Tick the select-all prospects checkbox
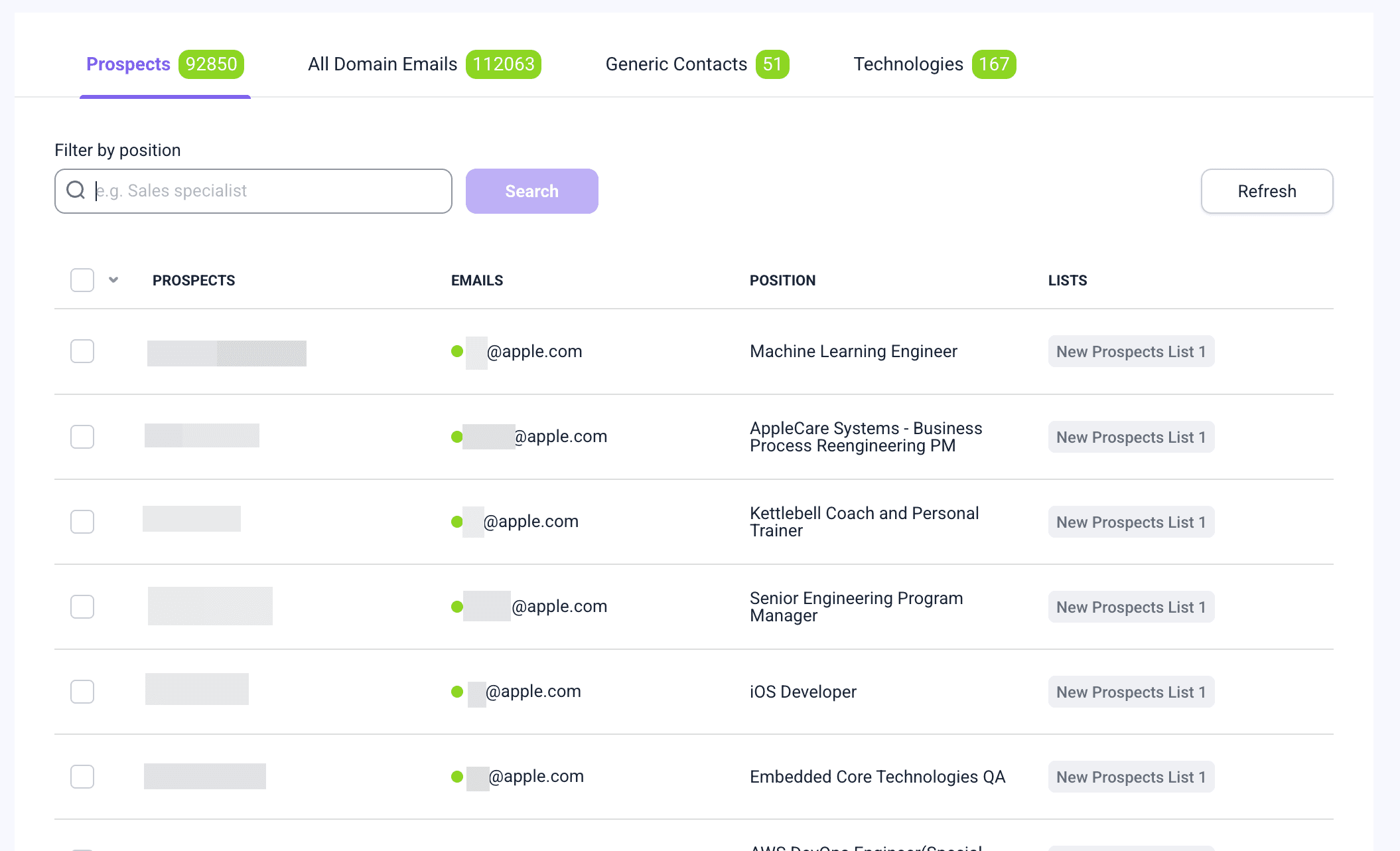Screen dimensions: 1400x851 [82, 280]
